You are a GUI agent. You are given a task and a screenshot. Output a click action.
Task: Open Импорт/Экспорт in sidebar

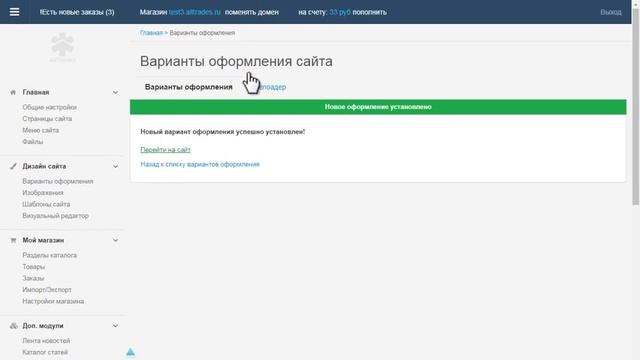tap(47, 289)
